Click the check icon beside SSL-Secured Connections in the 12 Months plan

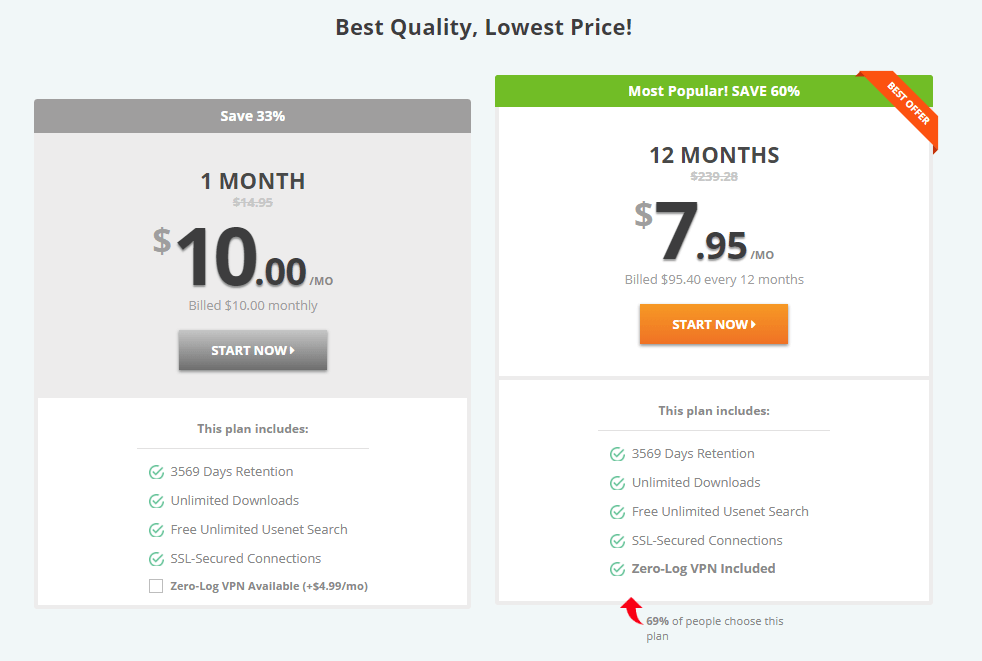[618, 540]
